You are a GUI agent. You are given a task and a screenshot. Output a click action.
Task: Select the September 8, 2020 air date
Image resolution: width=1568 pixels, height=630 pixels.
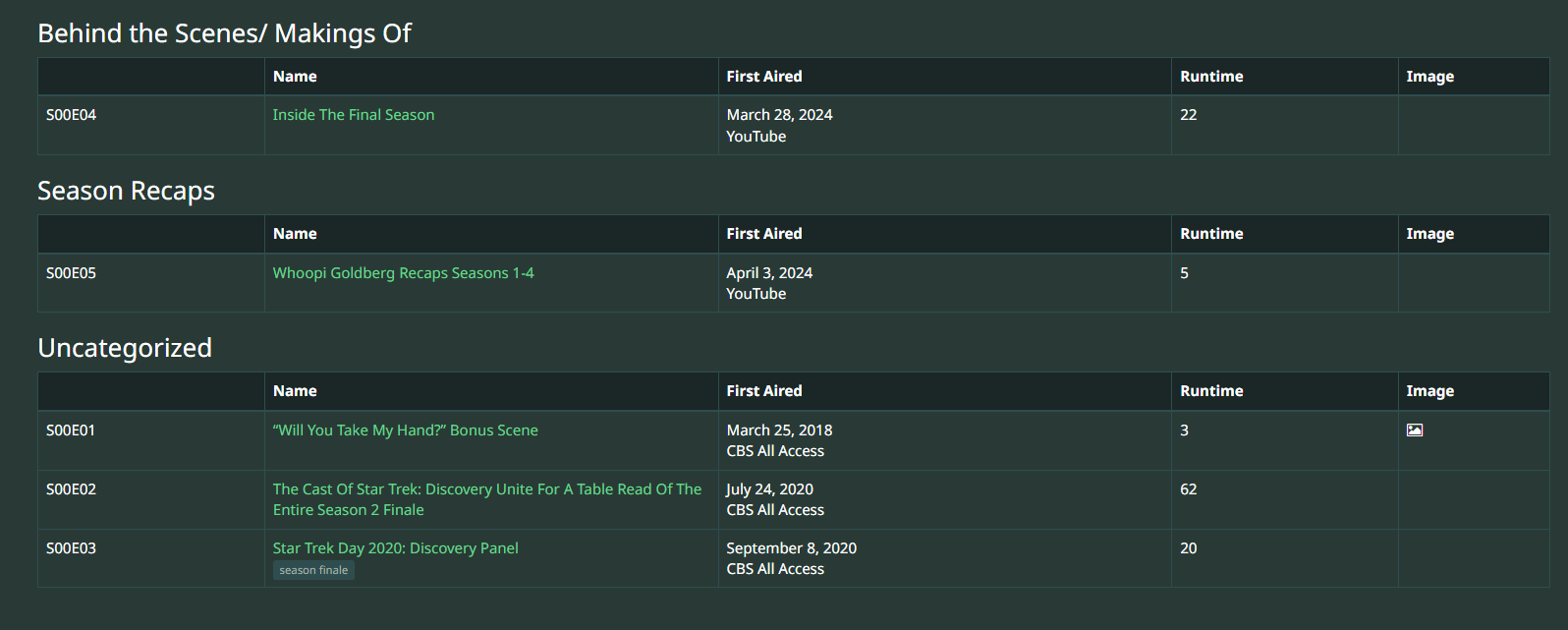coord(791,548)
